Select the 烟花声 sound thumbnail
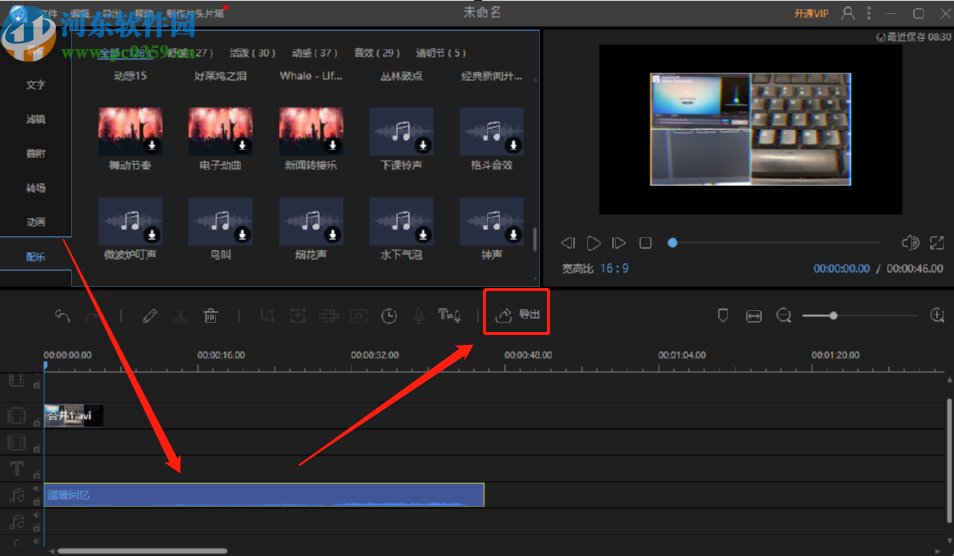Screen dimensions: 954x556 click(x=310, y=221)
